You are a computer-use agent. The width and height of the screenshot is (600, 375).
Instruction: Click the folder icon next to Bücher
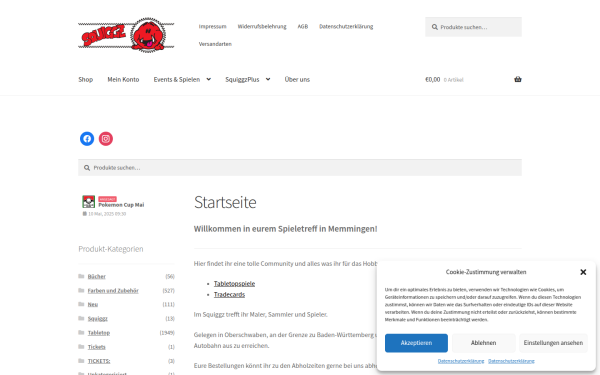click(81, 276)
